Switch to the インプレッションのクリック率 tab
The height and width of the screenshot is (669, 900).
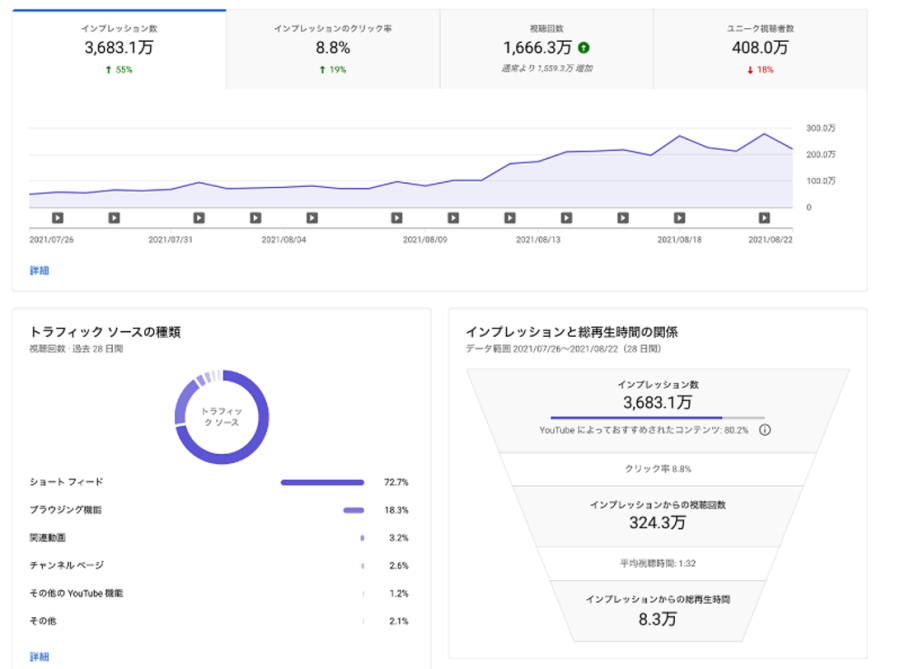[332, 48]
